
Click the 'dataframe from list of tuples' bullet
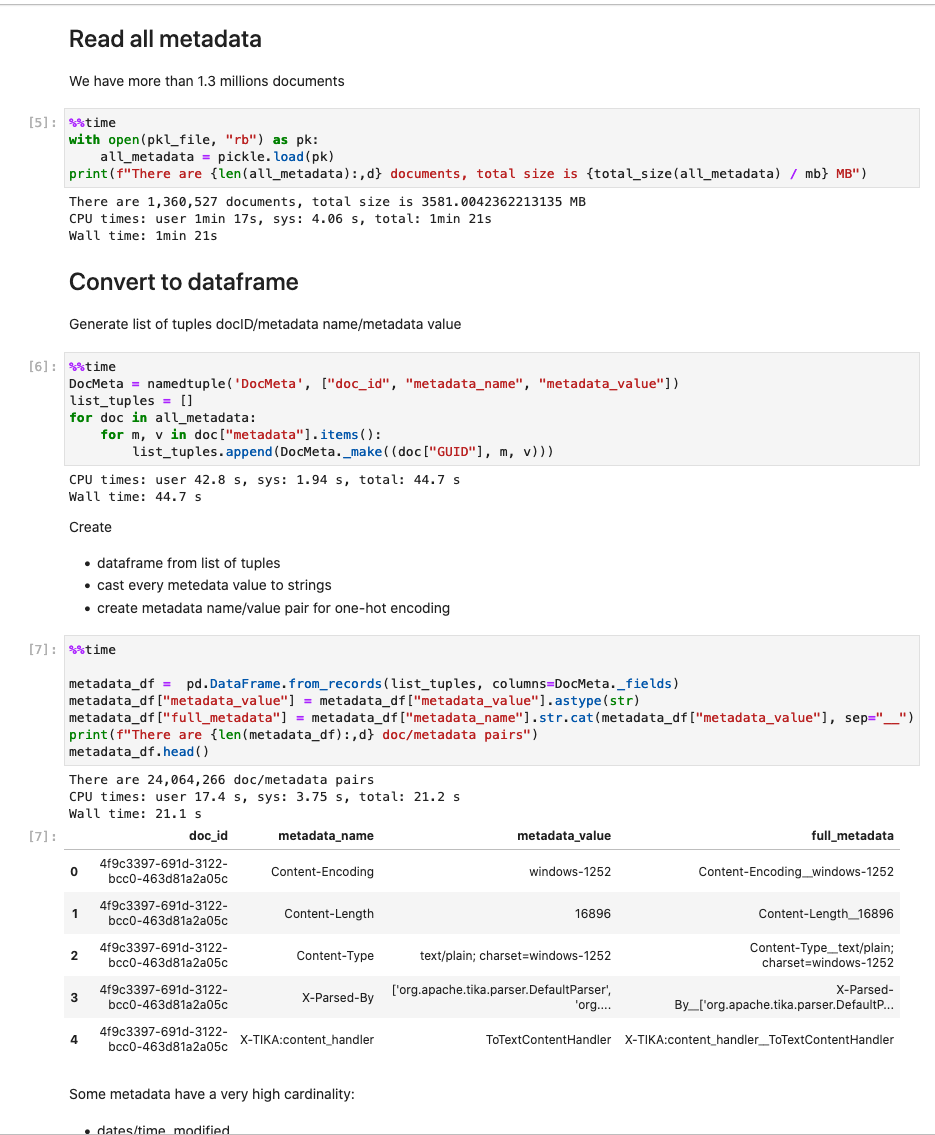(x=188, y=563)
